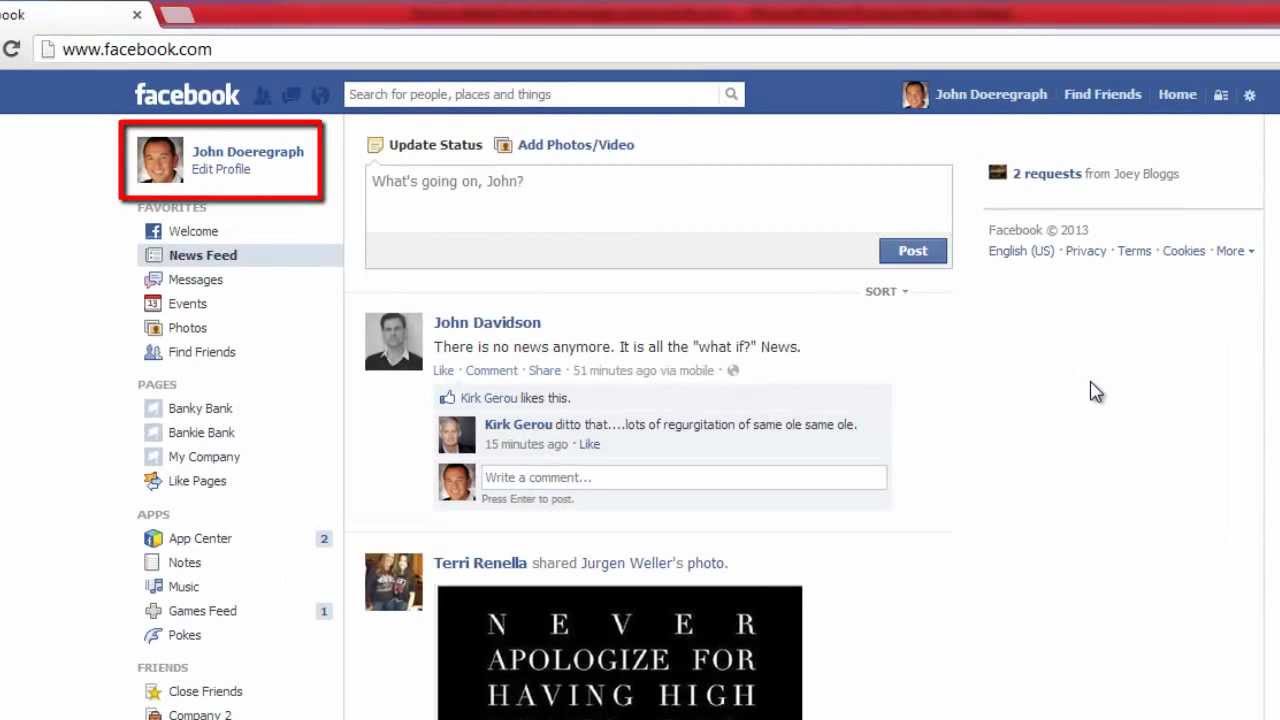The width and height of the screenshot is (1280, 720).
Task: Open Terri Renella's profile photo
Action: click(x=394, y=582)
